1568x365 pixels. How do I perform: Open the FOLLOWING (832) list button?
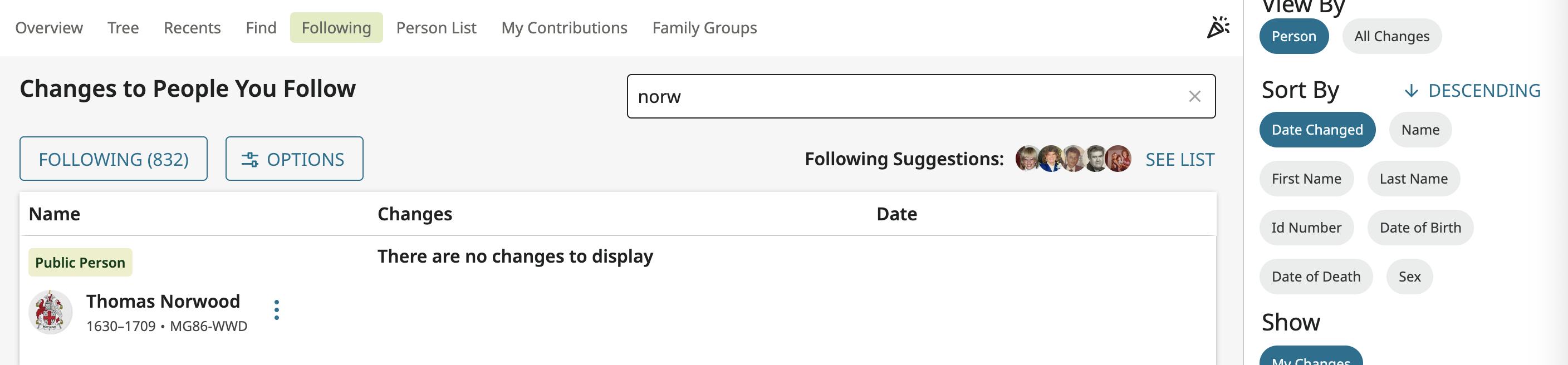coord(113,159)
